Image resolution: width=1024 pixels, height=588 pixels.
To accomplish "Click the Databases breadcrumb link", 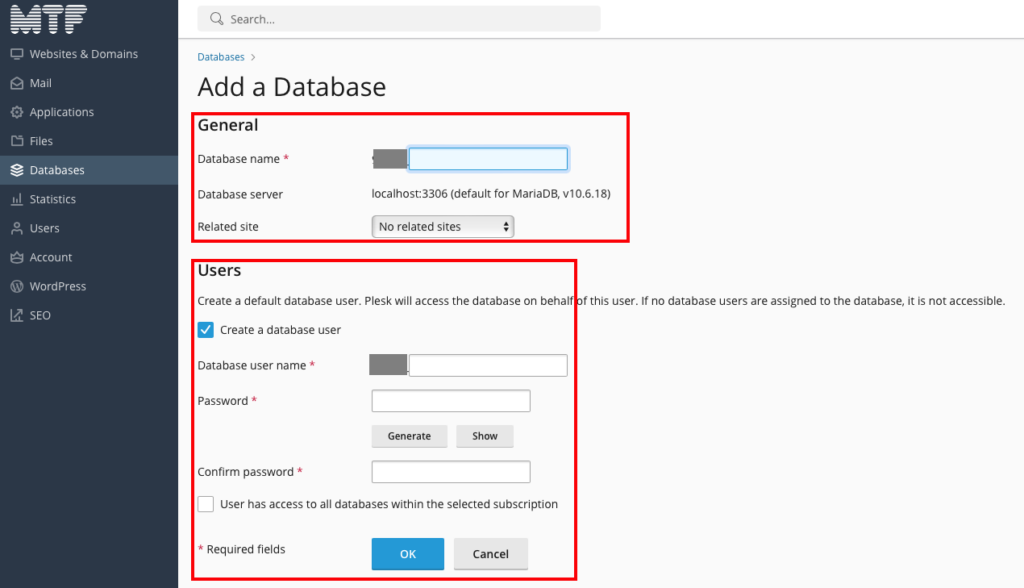I will [x=221, y=57].
